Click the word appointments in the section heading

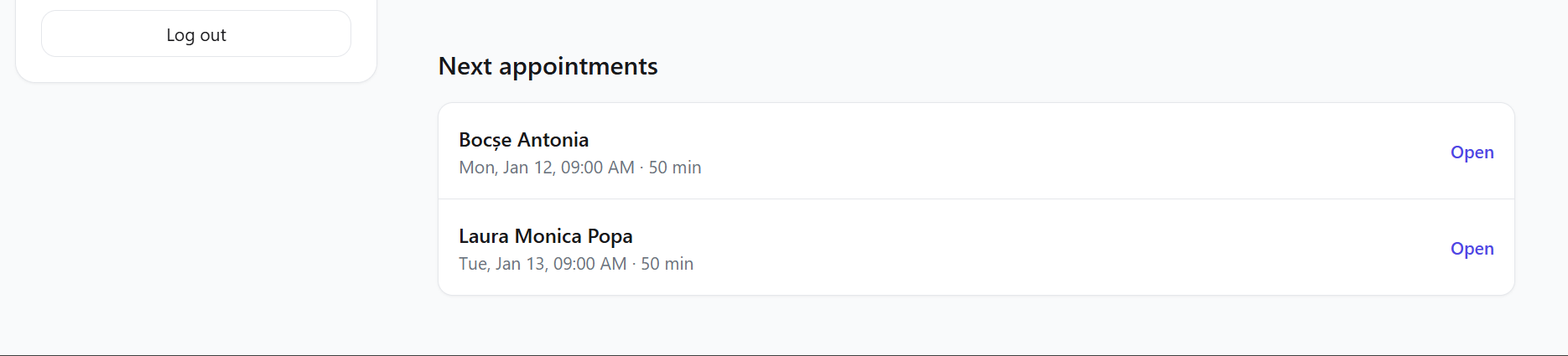(x=579, y=66)
